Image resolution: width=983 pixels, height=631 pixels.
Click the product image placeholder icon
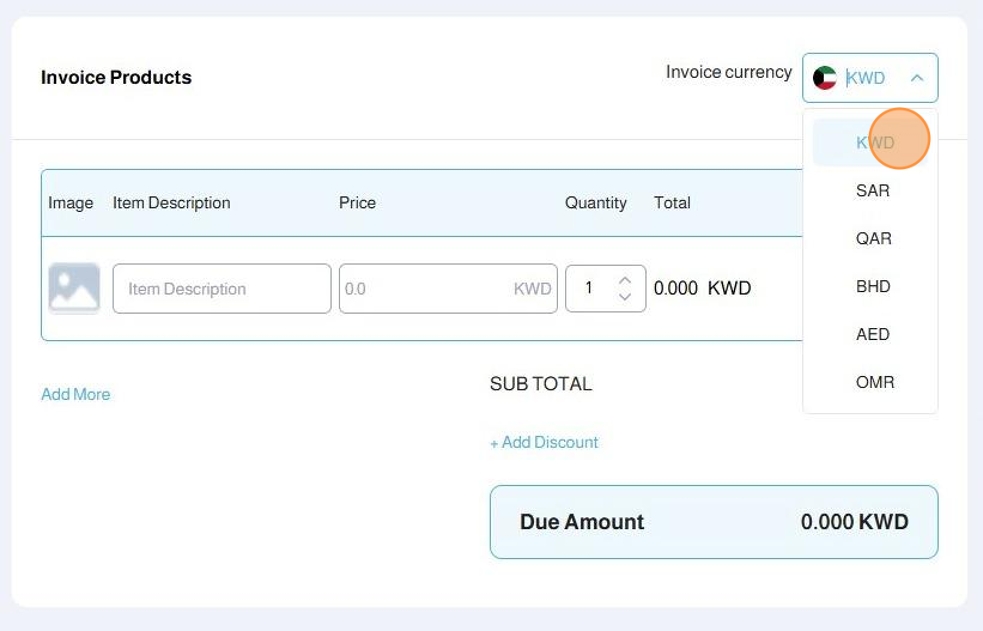pos(74,288)
